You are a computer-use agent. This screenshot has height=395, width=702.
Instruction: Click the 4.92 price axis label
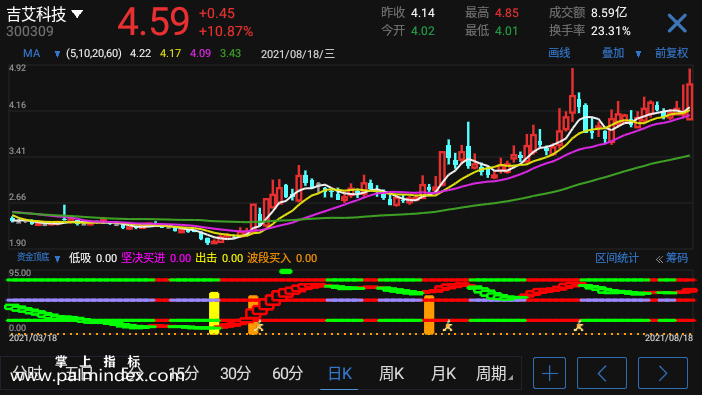pos(17,68)
